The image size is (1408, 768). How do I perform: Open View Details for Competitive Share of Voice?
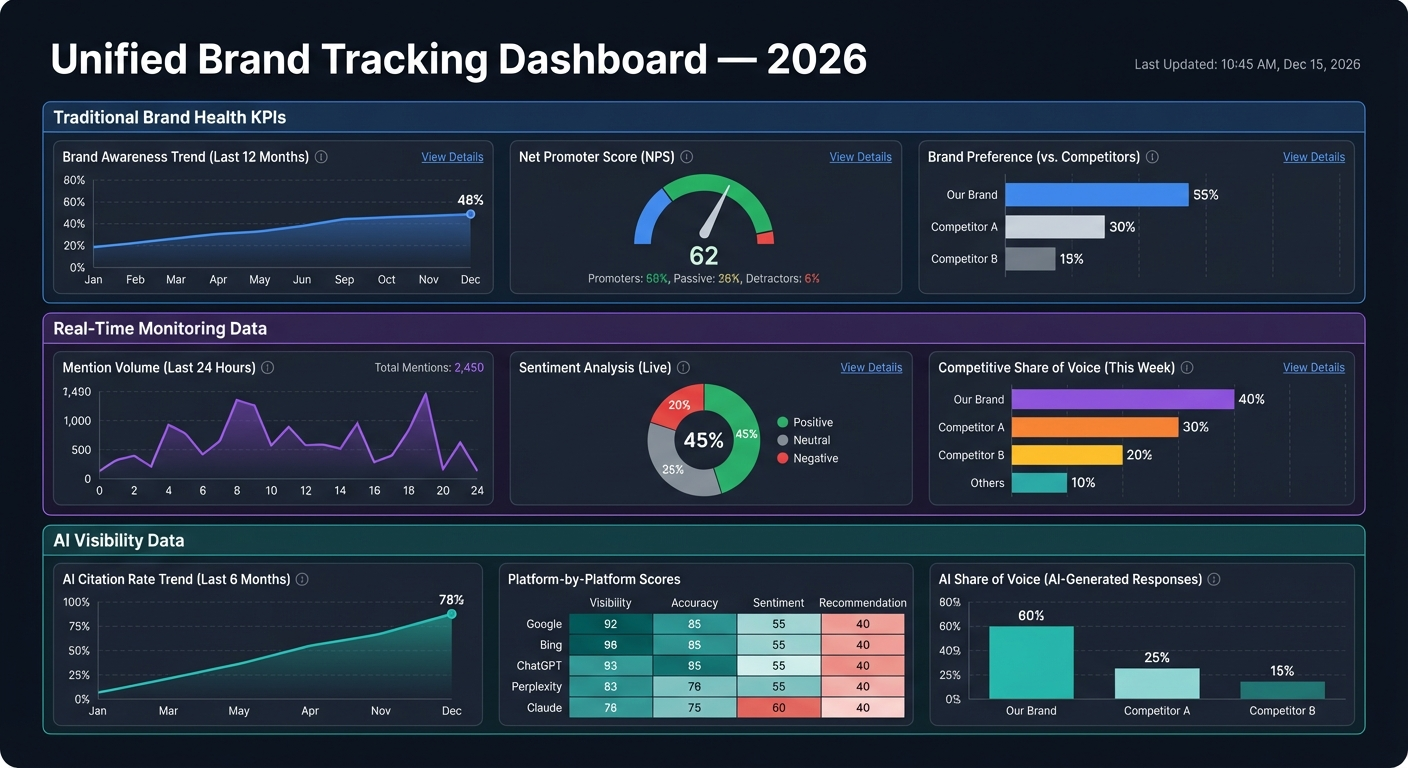point(1313,367)
